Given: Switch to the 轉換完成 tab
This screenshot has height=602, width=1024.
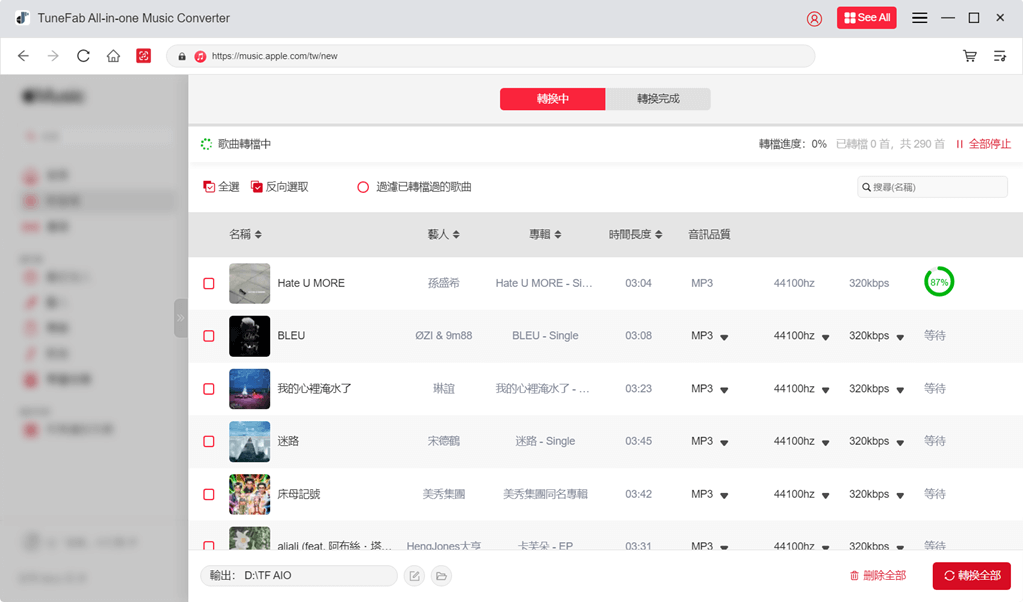Looking at the screenshot, I should [x=658, y=99].
